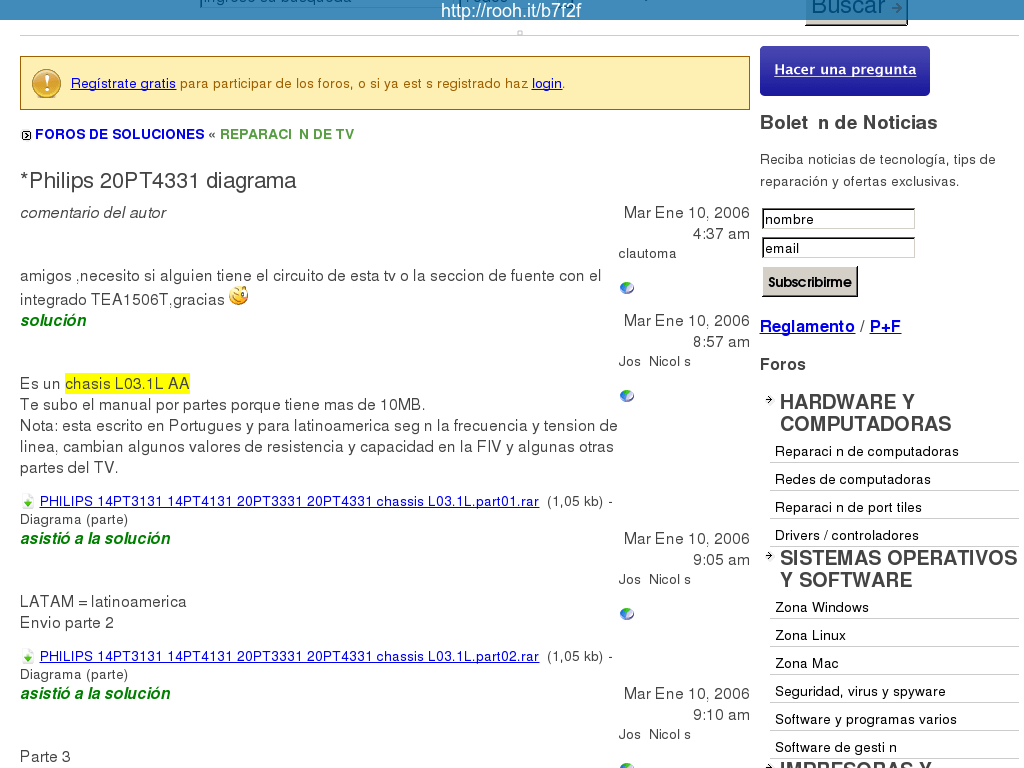
Task: Click the globe icon under 8:57 am post
Action: [627, 396]
